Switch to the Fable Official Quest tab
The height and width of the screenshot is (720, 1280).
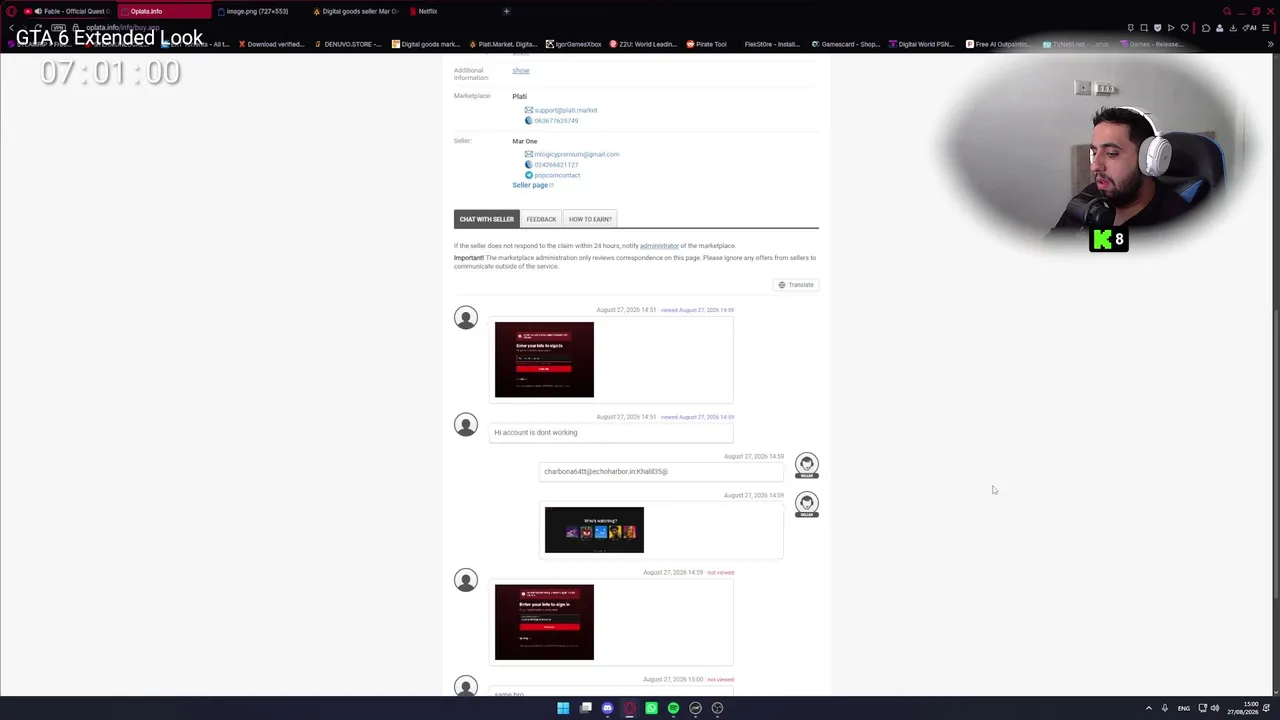pyautogui.click(x=67, y=11)
